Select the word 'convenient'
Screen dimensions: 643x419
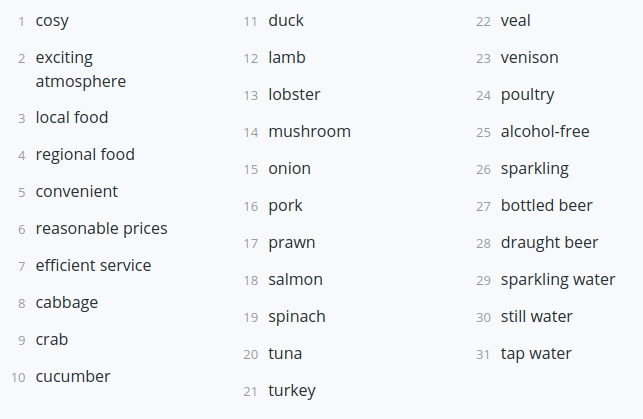77,191
